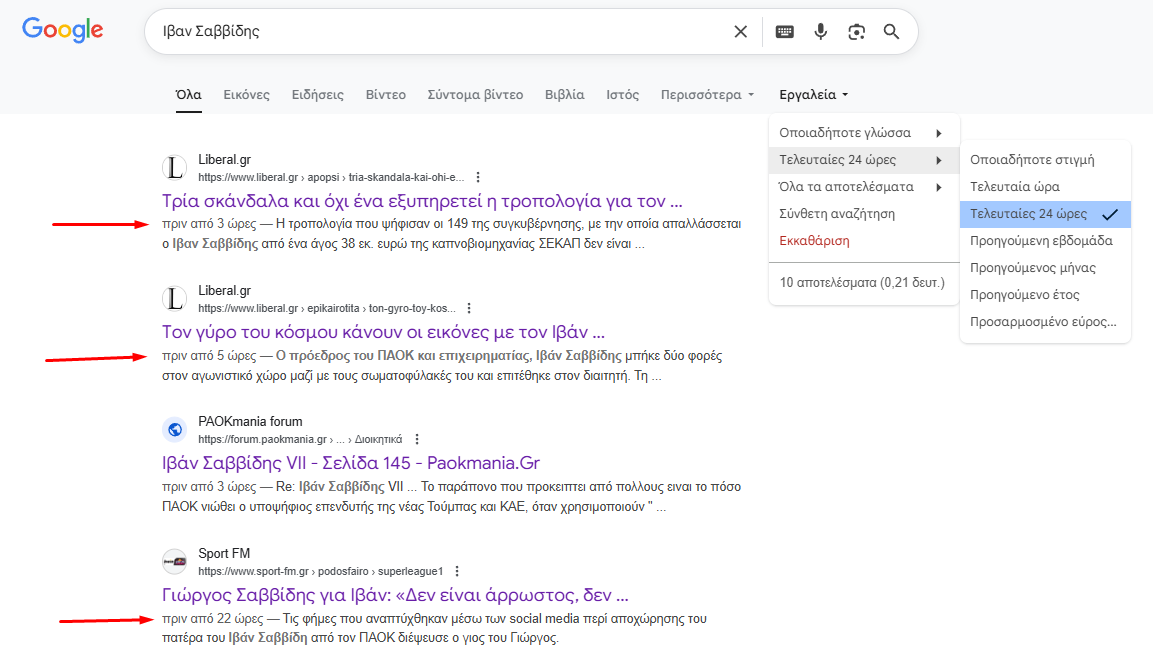The image size is (1153, 663).
Task: Choose Οποιαδήποτε στιγμή time filter
Action: [x=1045, y=160]
